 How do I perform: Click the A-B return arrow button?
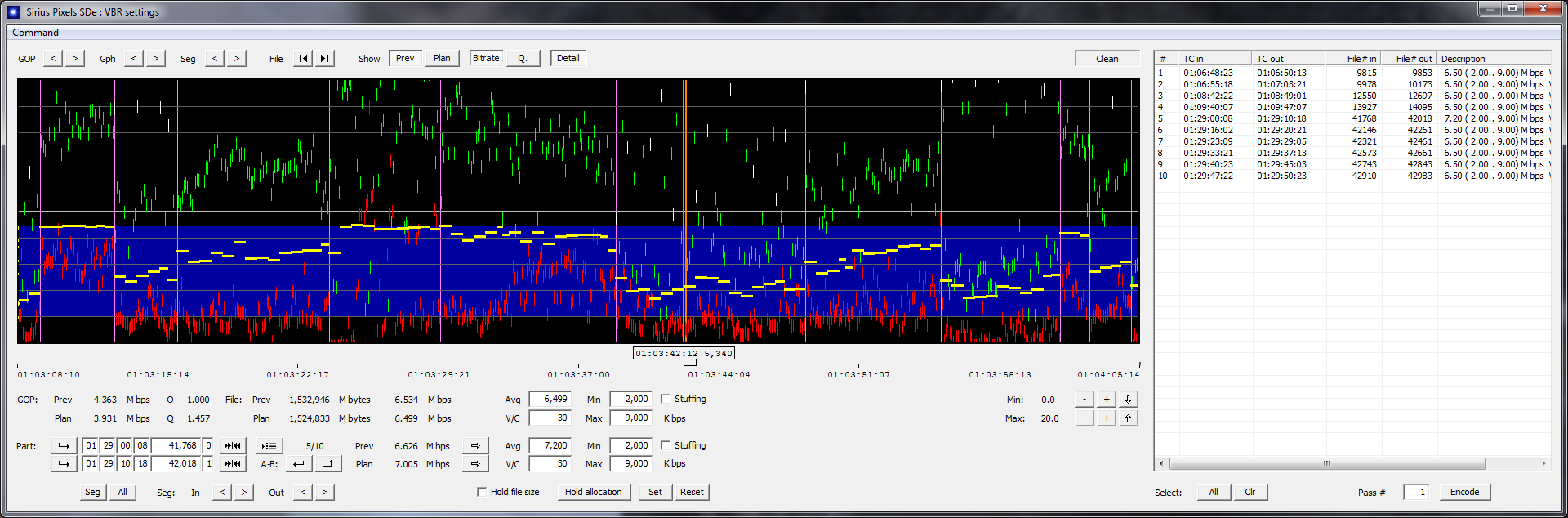(299, 463)
